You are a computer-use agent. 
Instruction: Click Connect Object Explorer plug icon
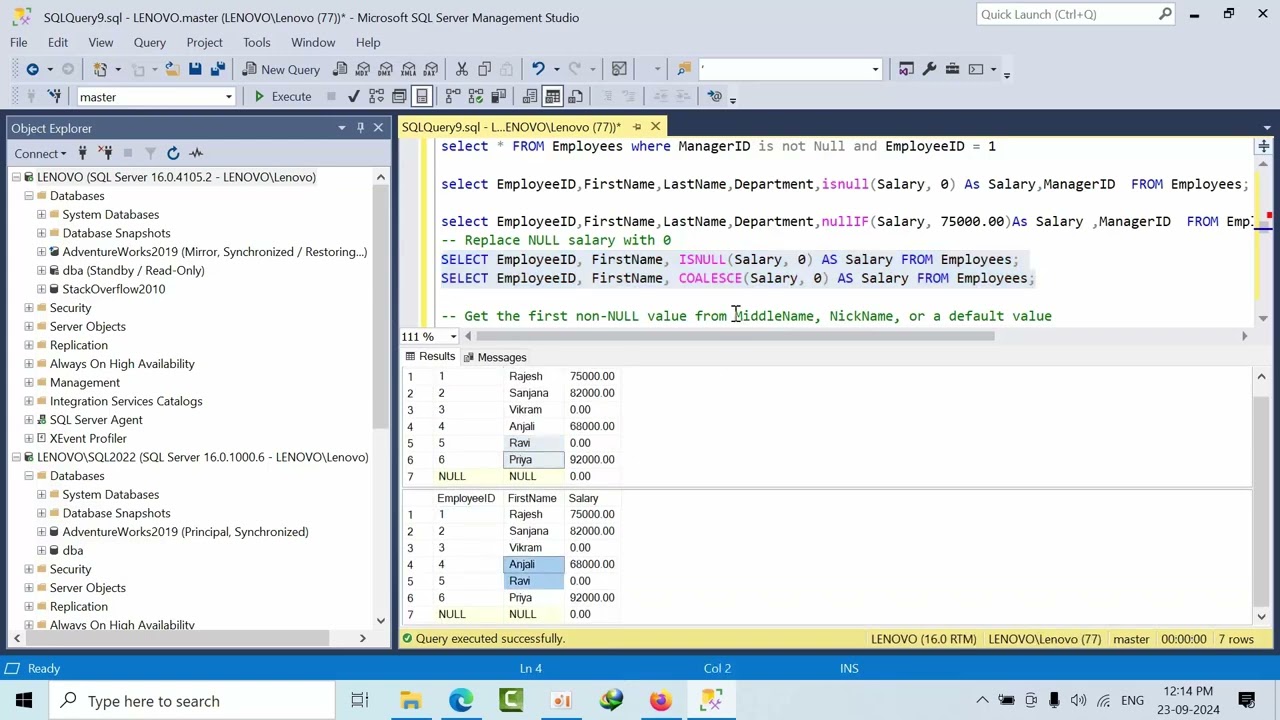pos(83,153)
